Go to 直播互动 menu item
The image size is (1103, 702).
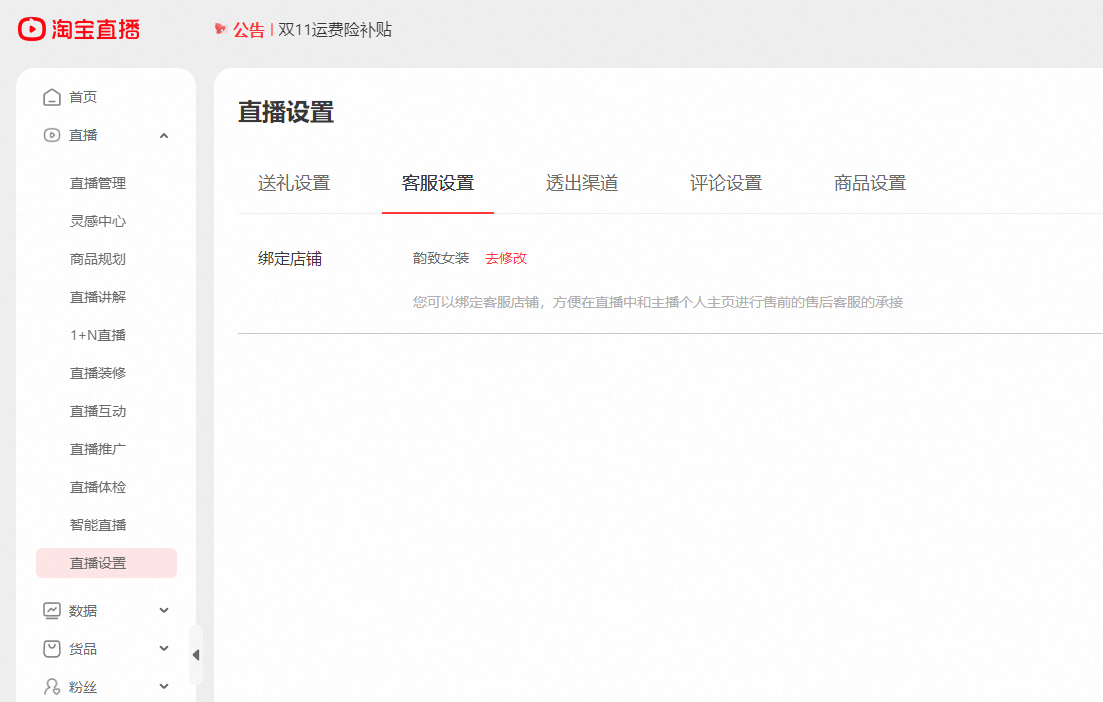pyautogui.click(x=98, y=411)
